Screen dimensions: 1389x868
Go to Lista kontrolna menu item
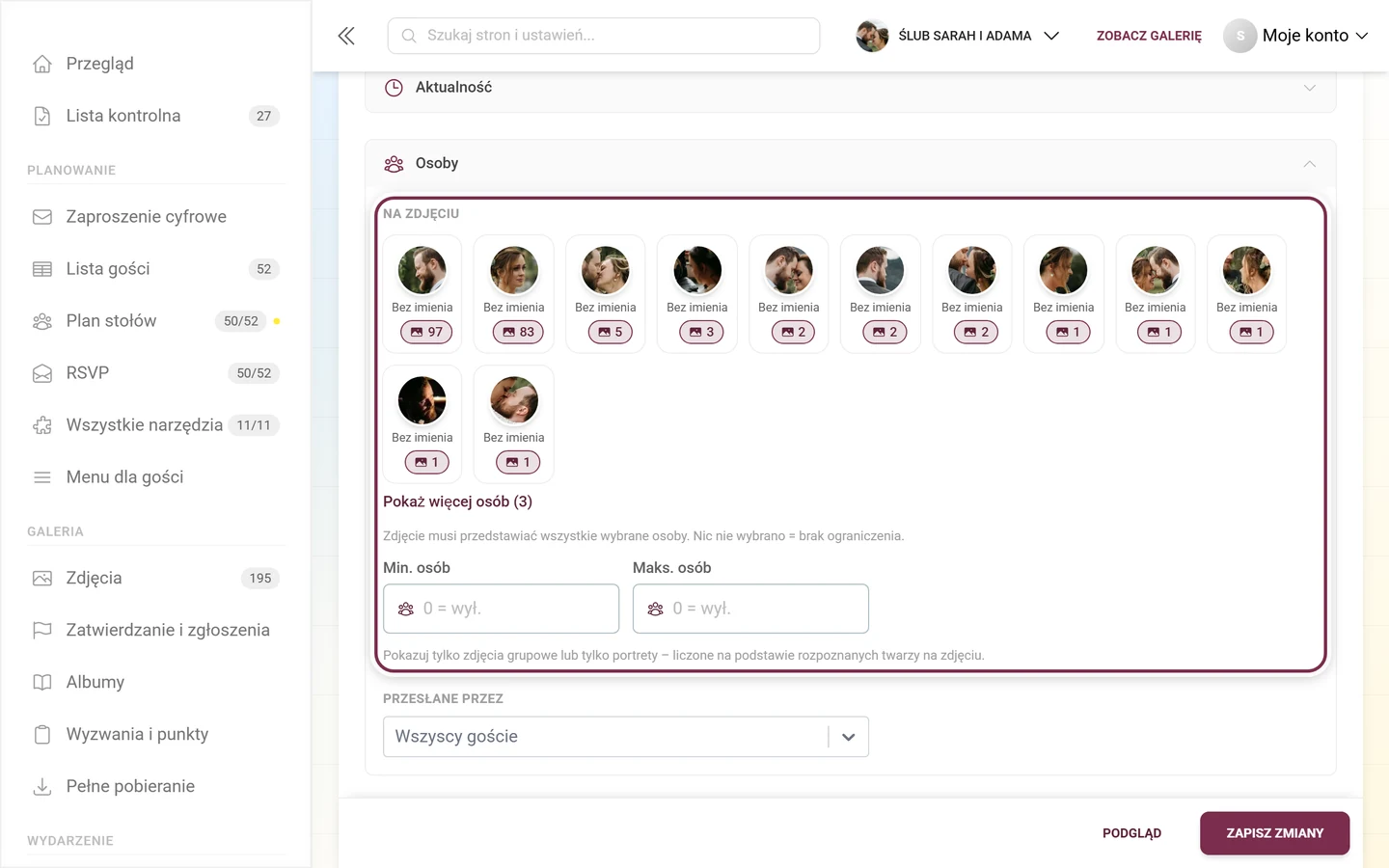click(x=123, y=116)
